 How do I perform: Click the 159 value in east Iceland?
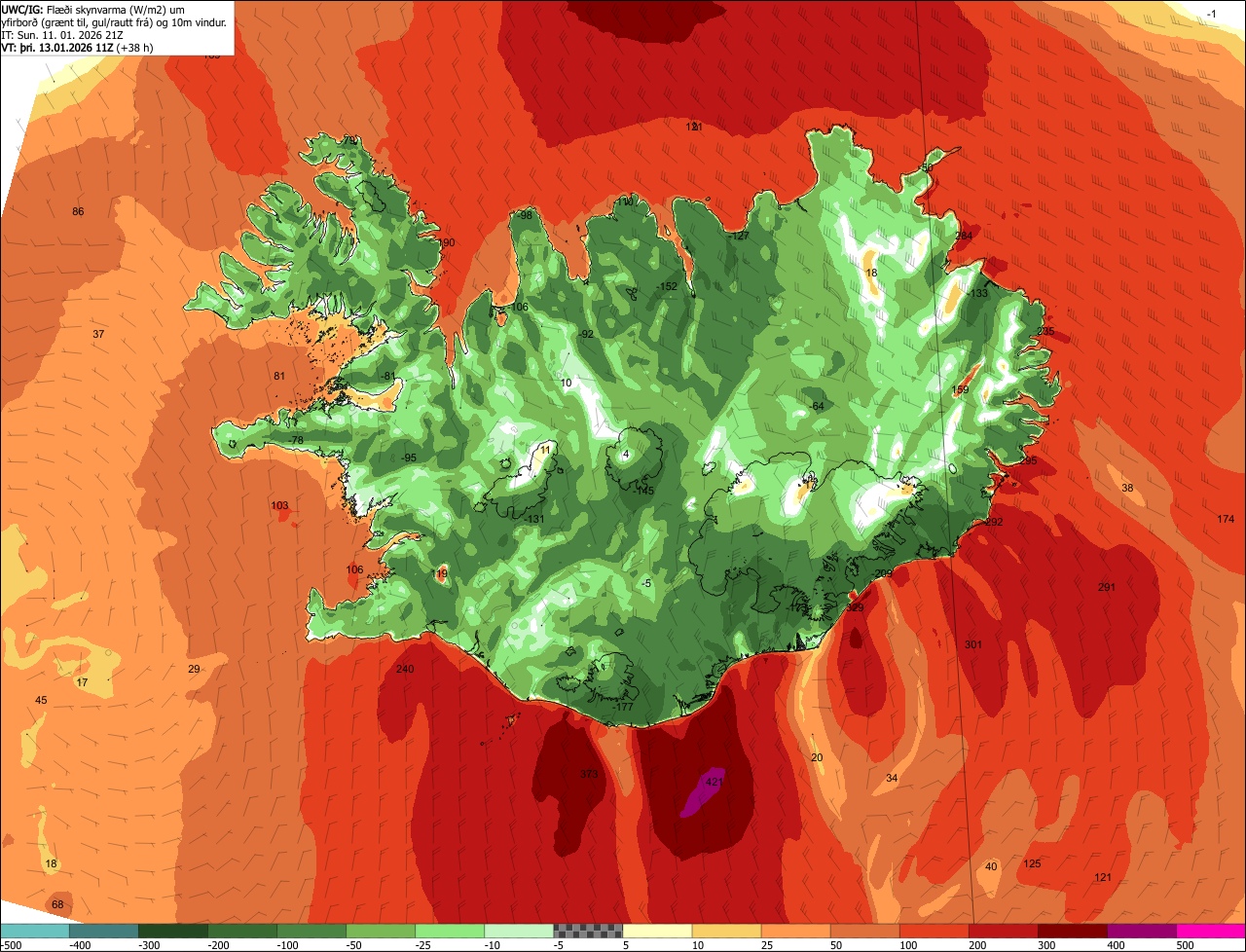tap(960, 390)
